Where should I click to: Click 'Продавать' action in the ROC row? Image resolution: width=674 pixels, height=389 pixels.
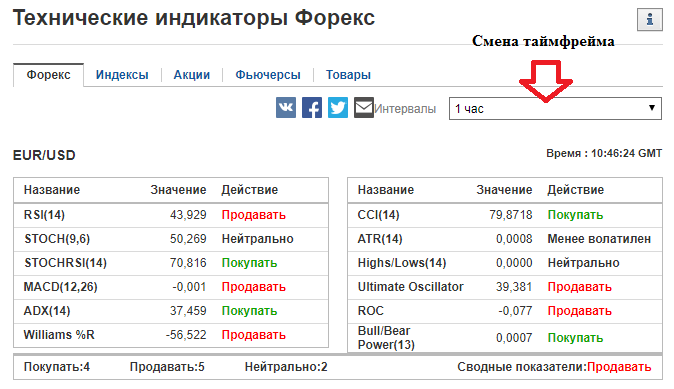[579, 311]
